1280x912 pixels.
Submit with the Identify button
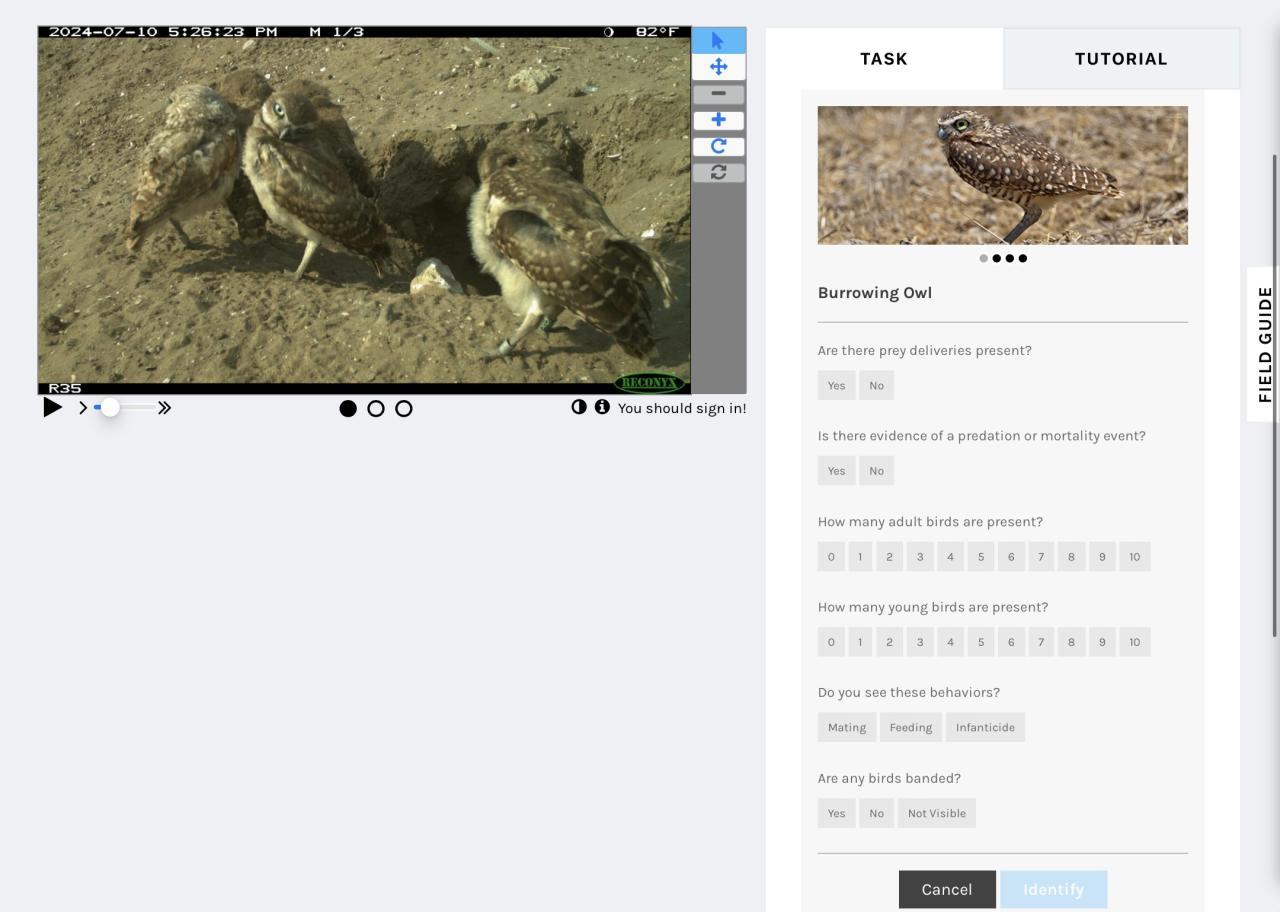pyautogui.click(x=1053, y=890)
